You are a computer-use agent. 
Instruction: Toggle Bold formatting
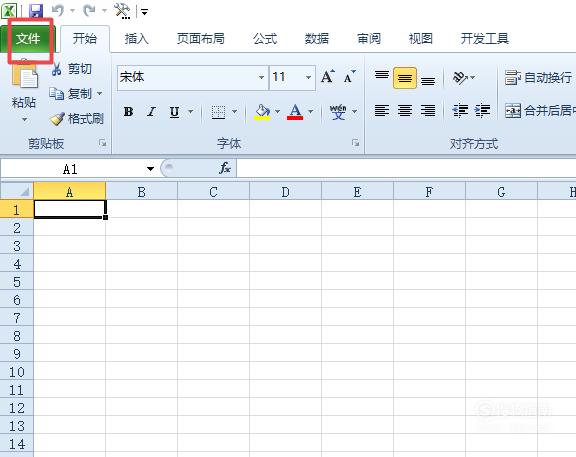click(x=128, y=112)
